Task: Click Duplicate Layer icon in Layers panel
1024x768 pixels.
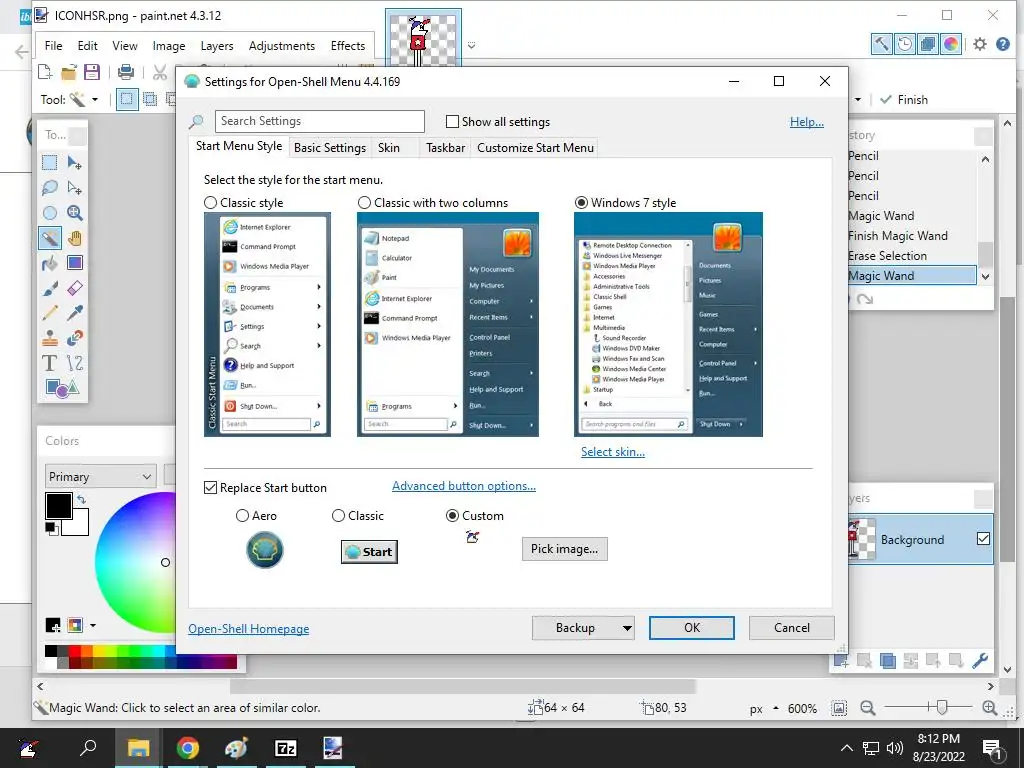Action: [888, 661]
